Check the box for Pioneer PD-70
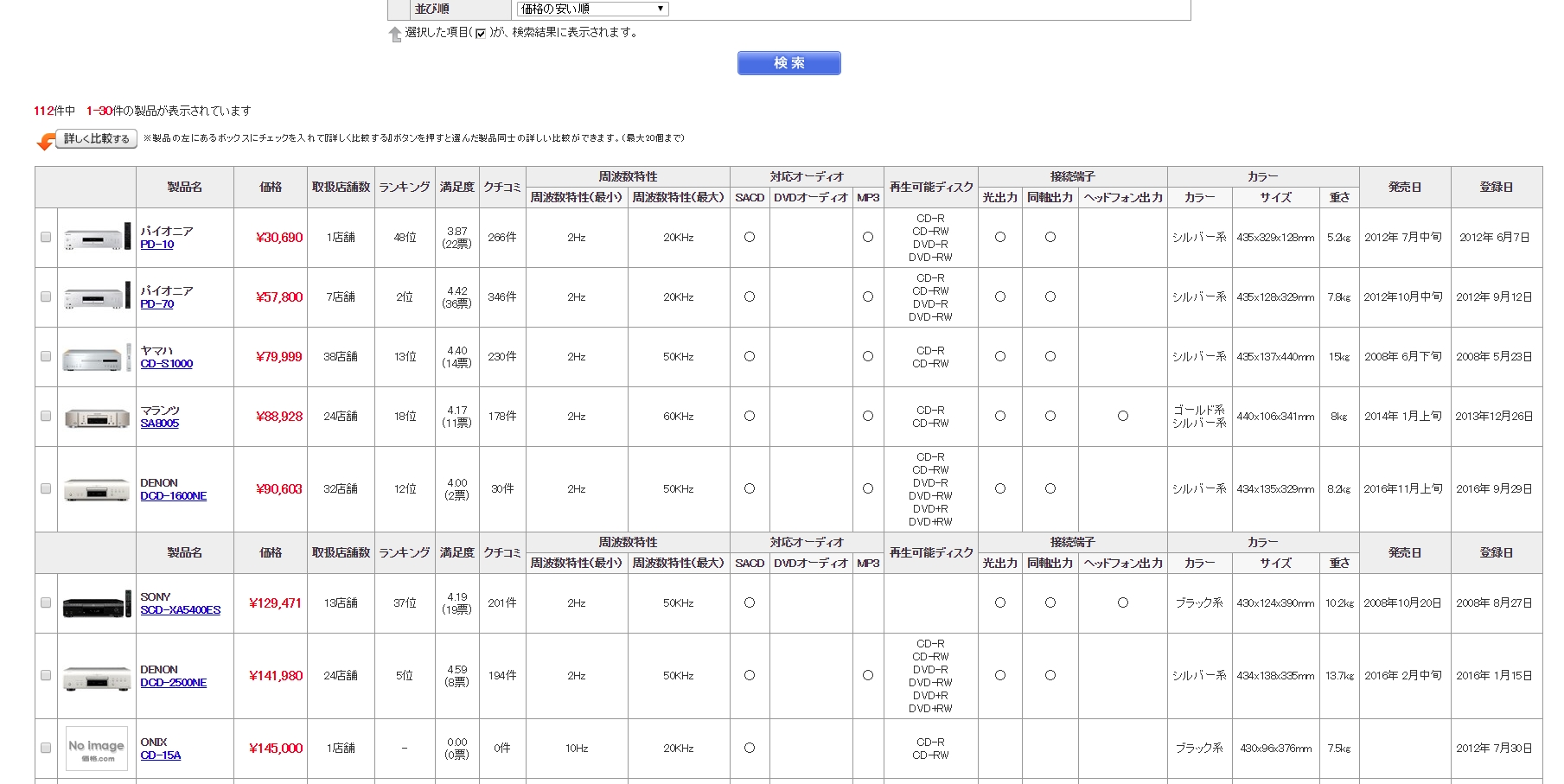The image size is (1564, 784). coord(46,296)
